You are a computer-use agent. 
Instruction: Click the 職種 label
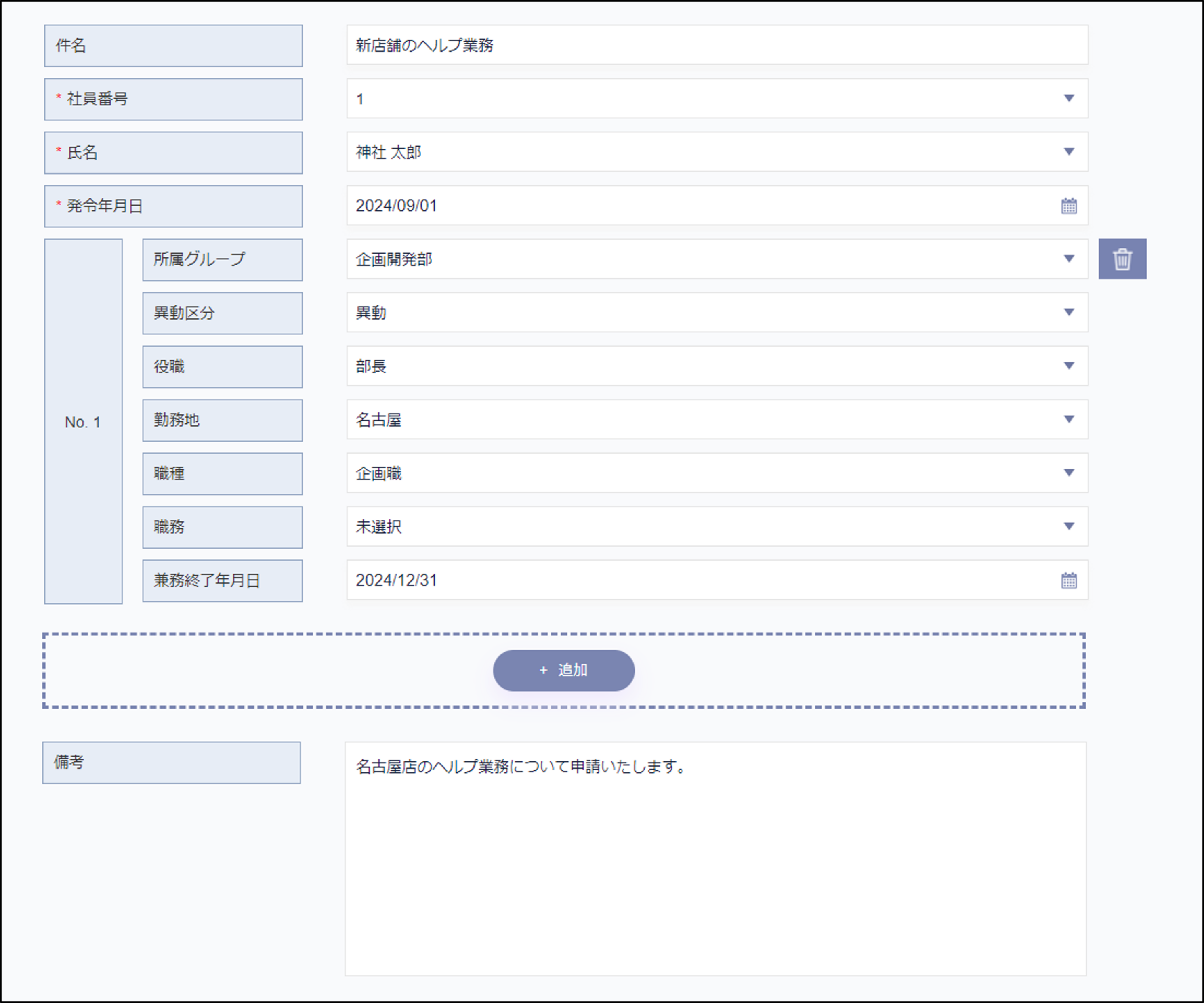(223, 474)
